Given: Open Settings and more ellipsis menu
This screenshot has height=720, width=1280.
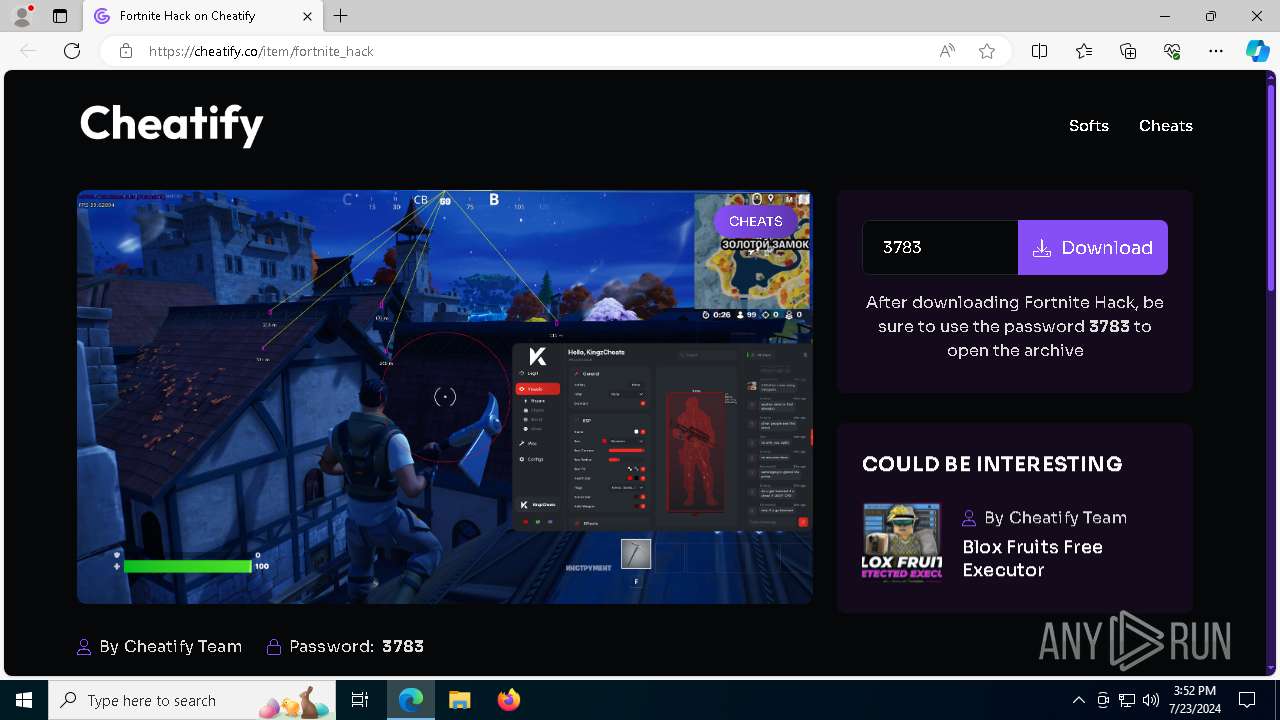Looking at the screenshot, I should coord(1216,51).
